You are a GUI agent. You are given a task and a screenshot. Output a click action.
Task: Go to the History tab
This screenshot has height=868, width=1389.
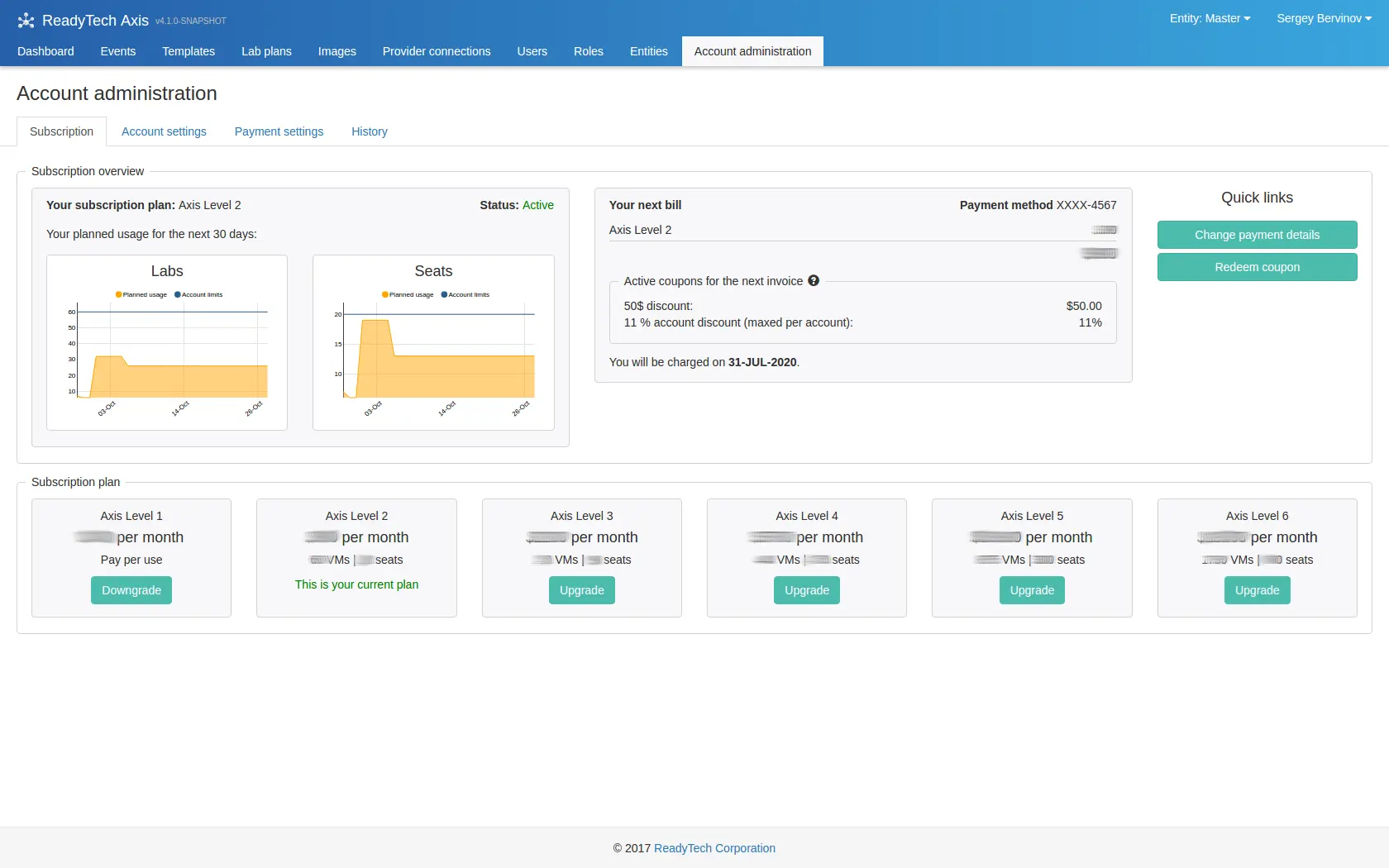(x=369, y=131)
